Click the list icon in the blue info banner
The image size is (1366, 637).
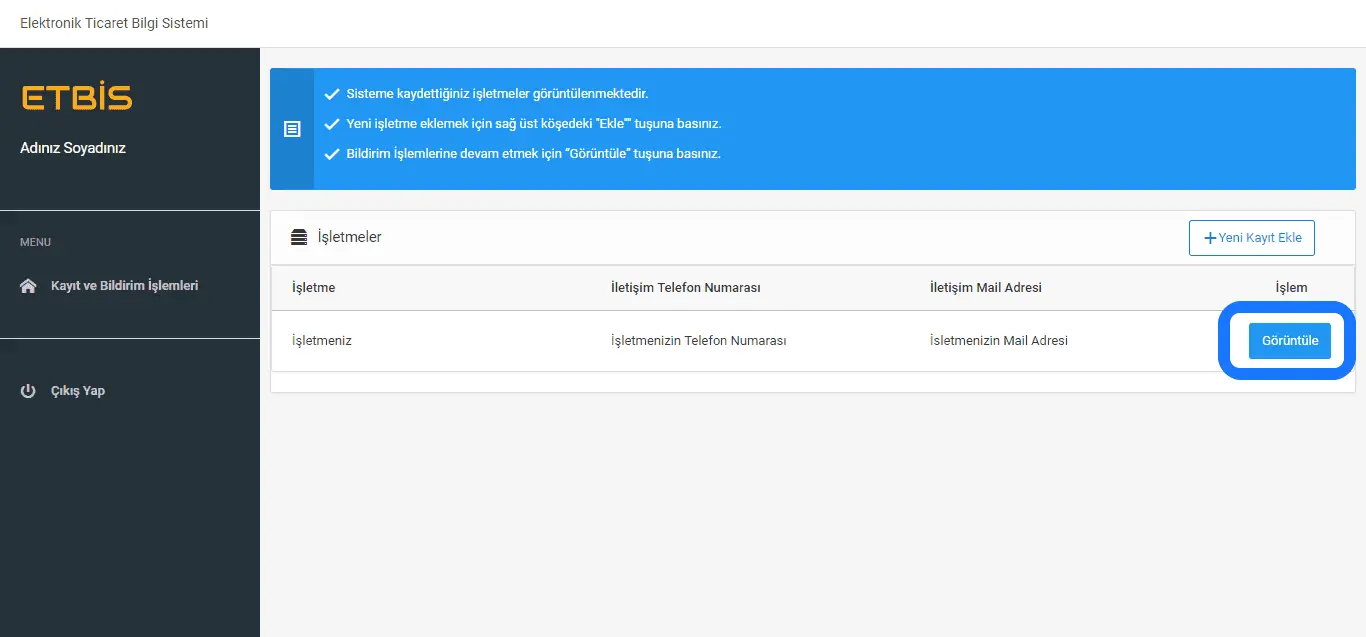coord(292,129)
